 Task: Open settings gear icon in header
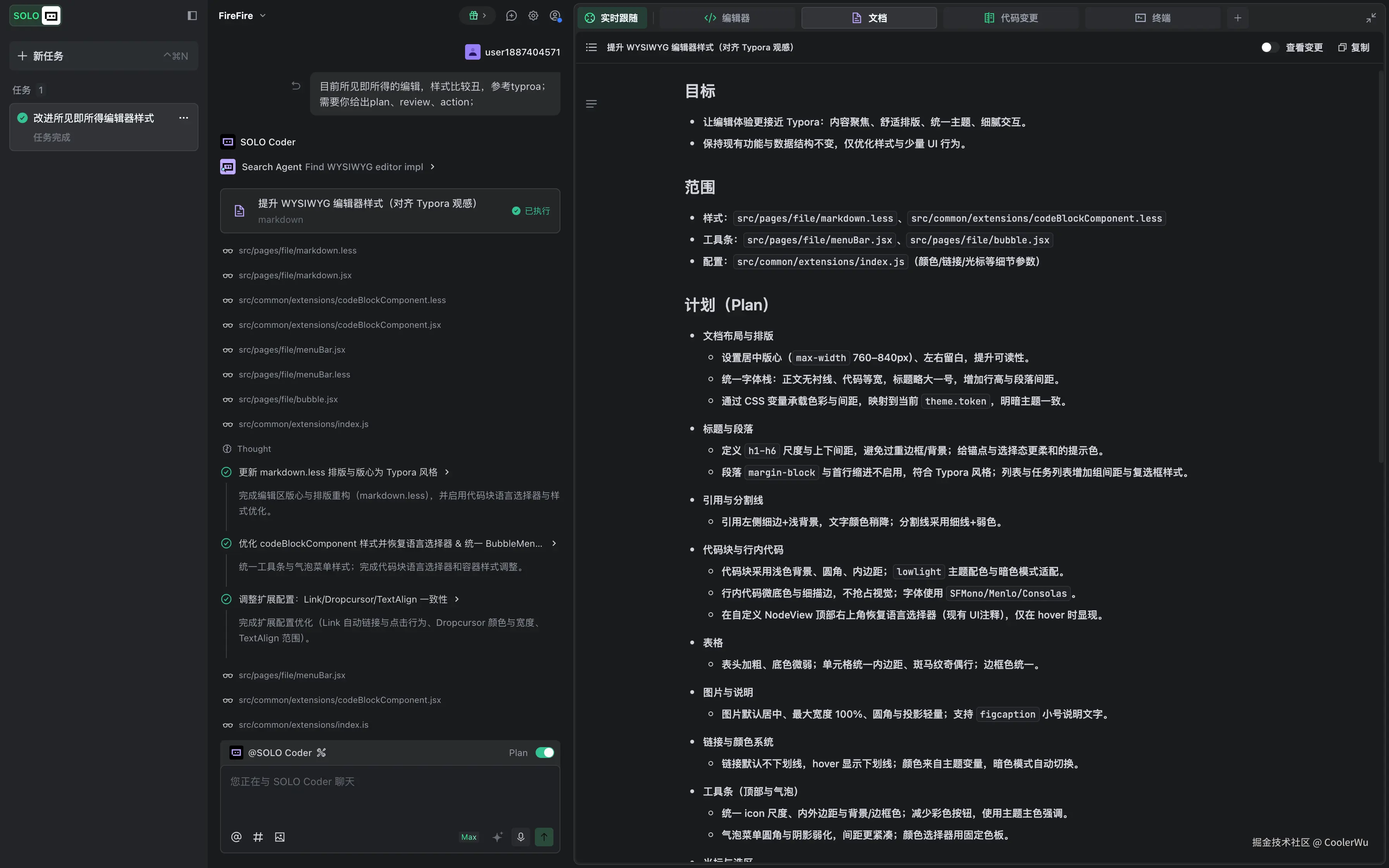(533, 15)
